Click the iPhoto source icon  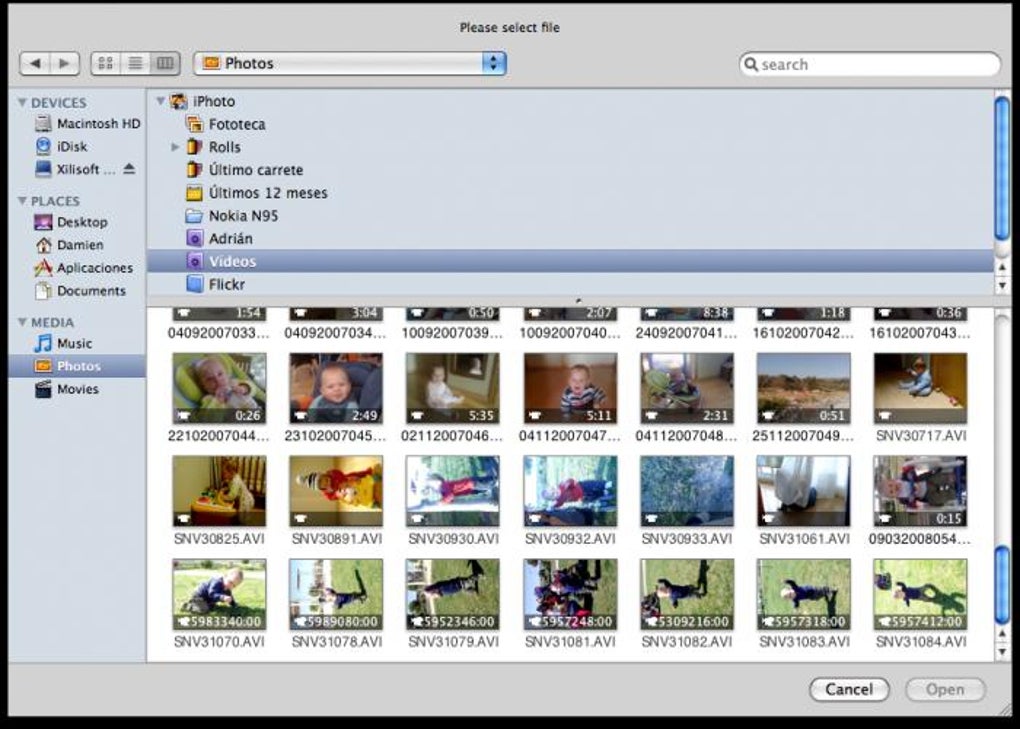[178, 101]
